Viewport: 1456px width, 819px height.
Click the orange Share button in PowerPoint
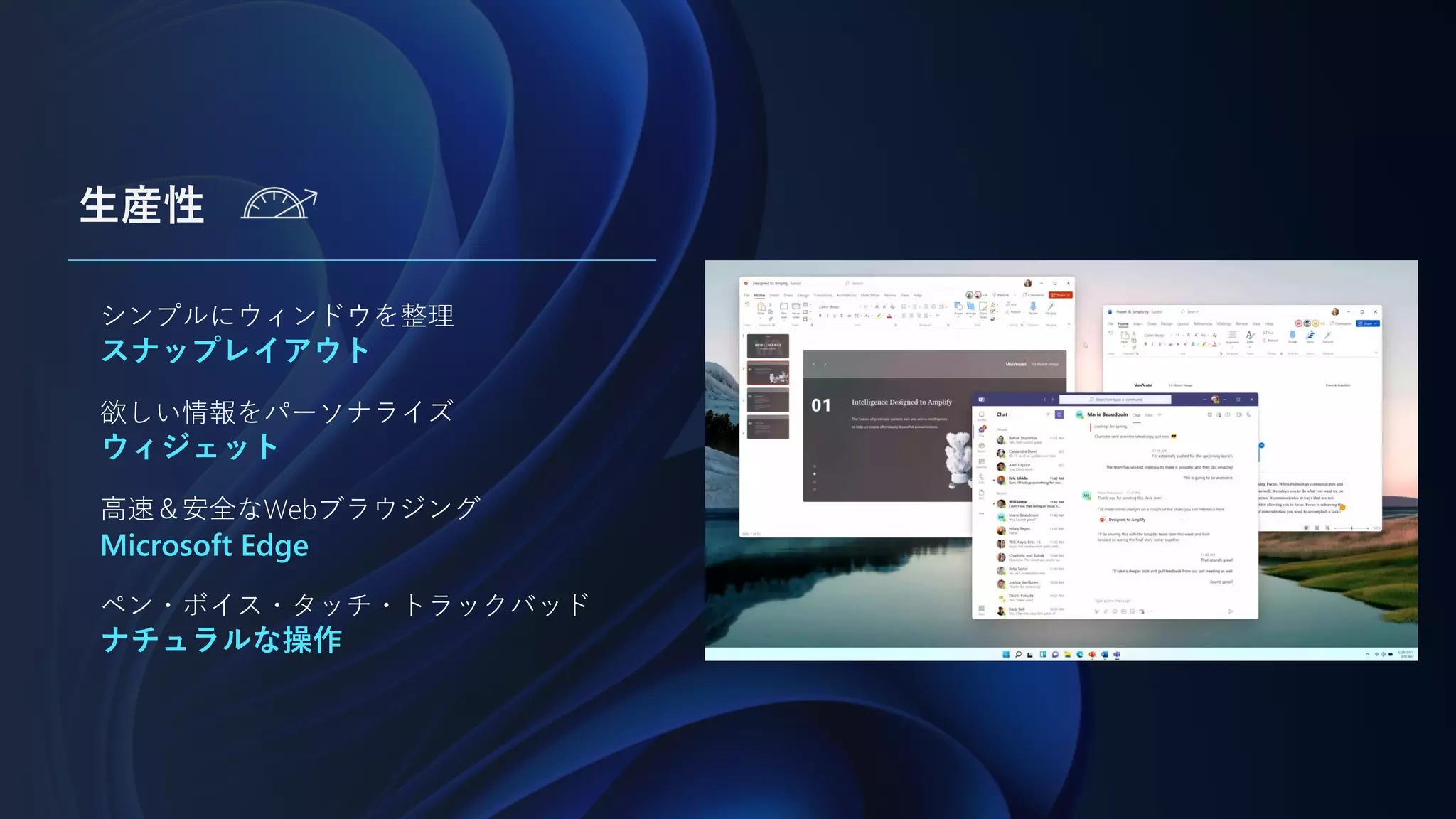pos(1060,295)
